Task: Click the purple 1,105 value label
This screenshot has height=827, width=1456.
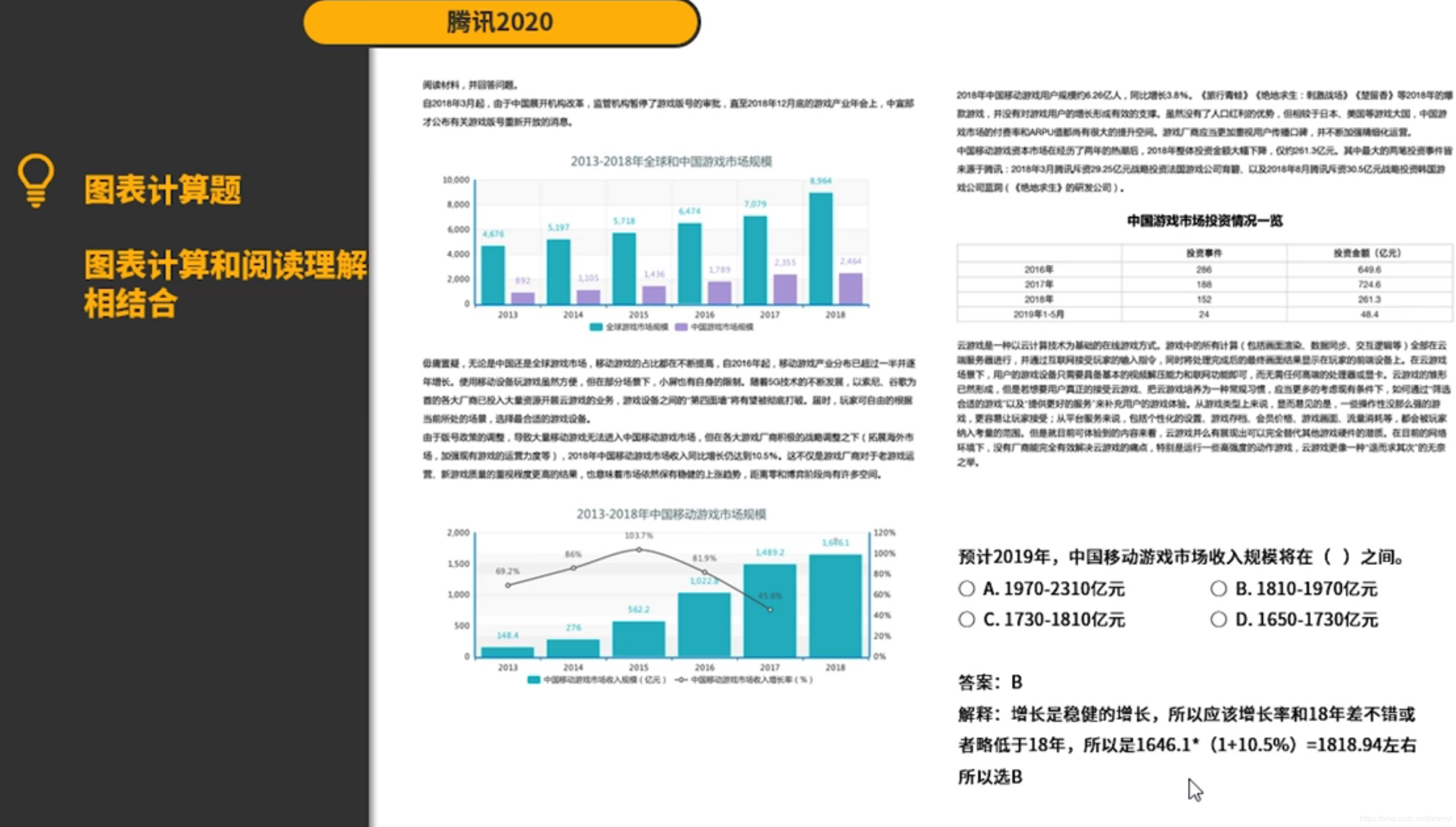Action: [588, 278]
